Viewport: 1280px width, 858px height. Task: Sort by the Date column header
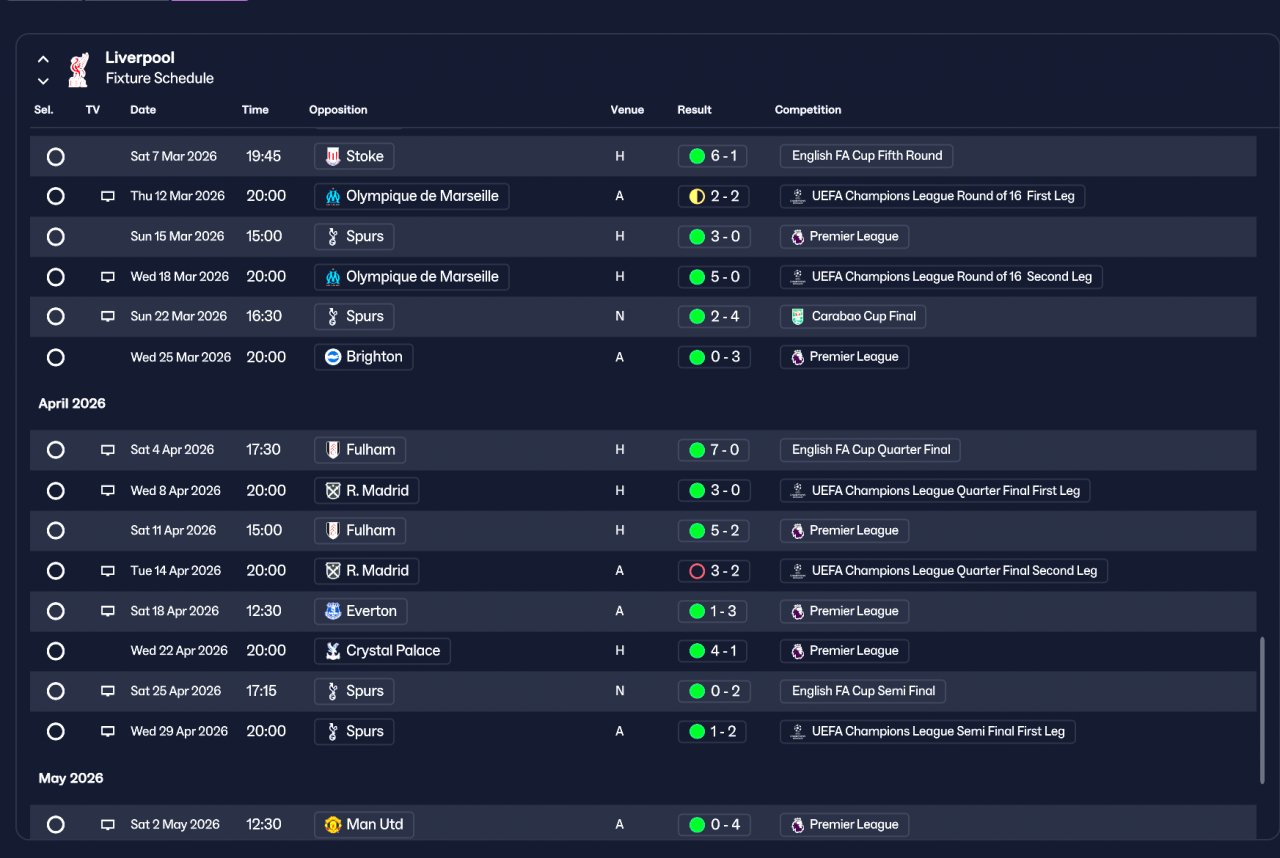click(x=143, y=110)
